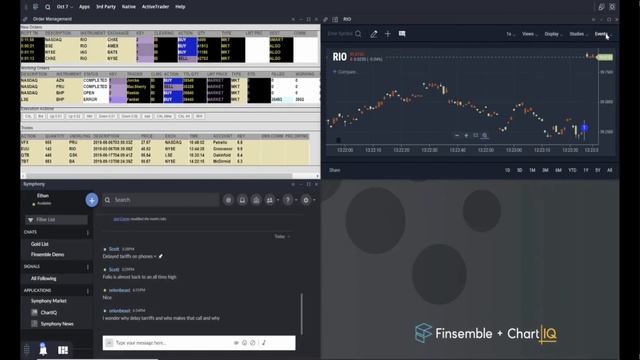Open the Apps menu

[84, 7]
